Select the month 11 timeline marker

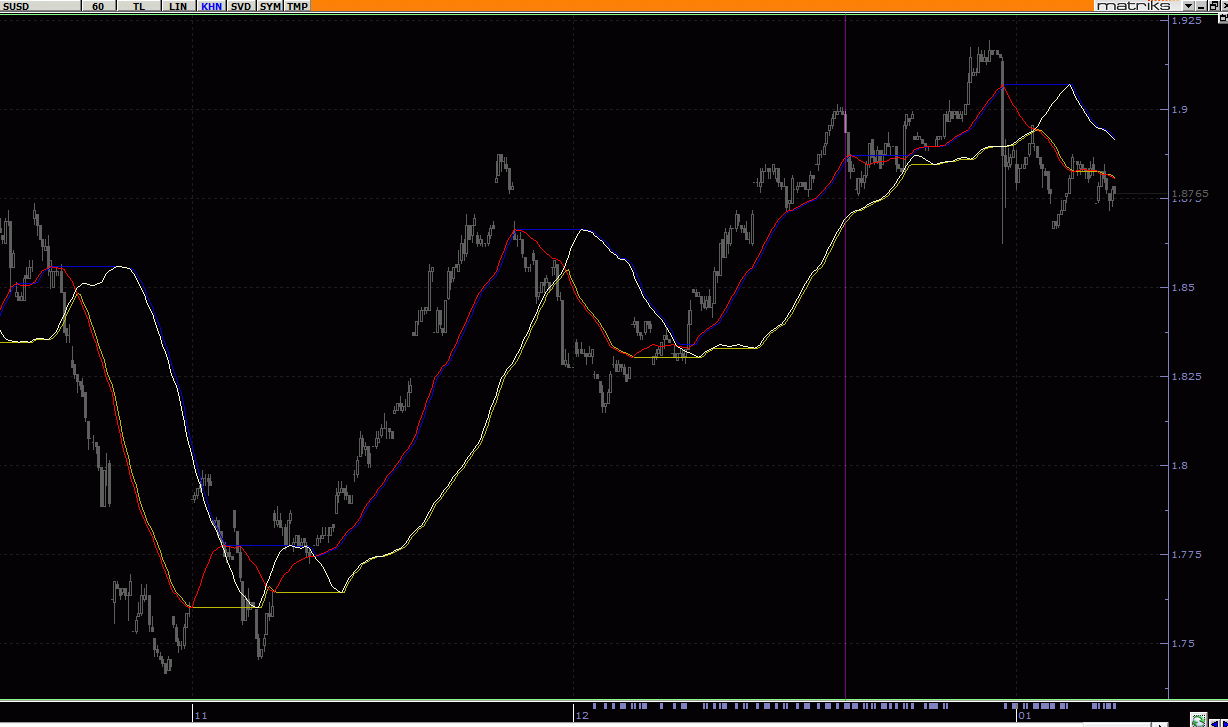pos(201,715)
